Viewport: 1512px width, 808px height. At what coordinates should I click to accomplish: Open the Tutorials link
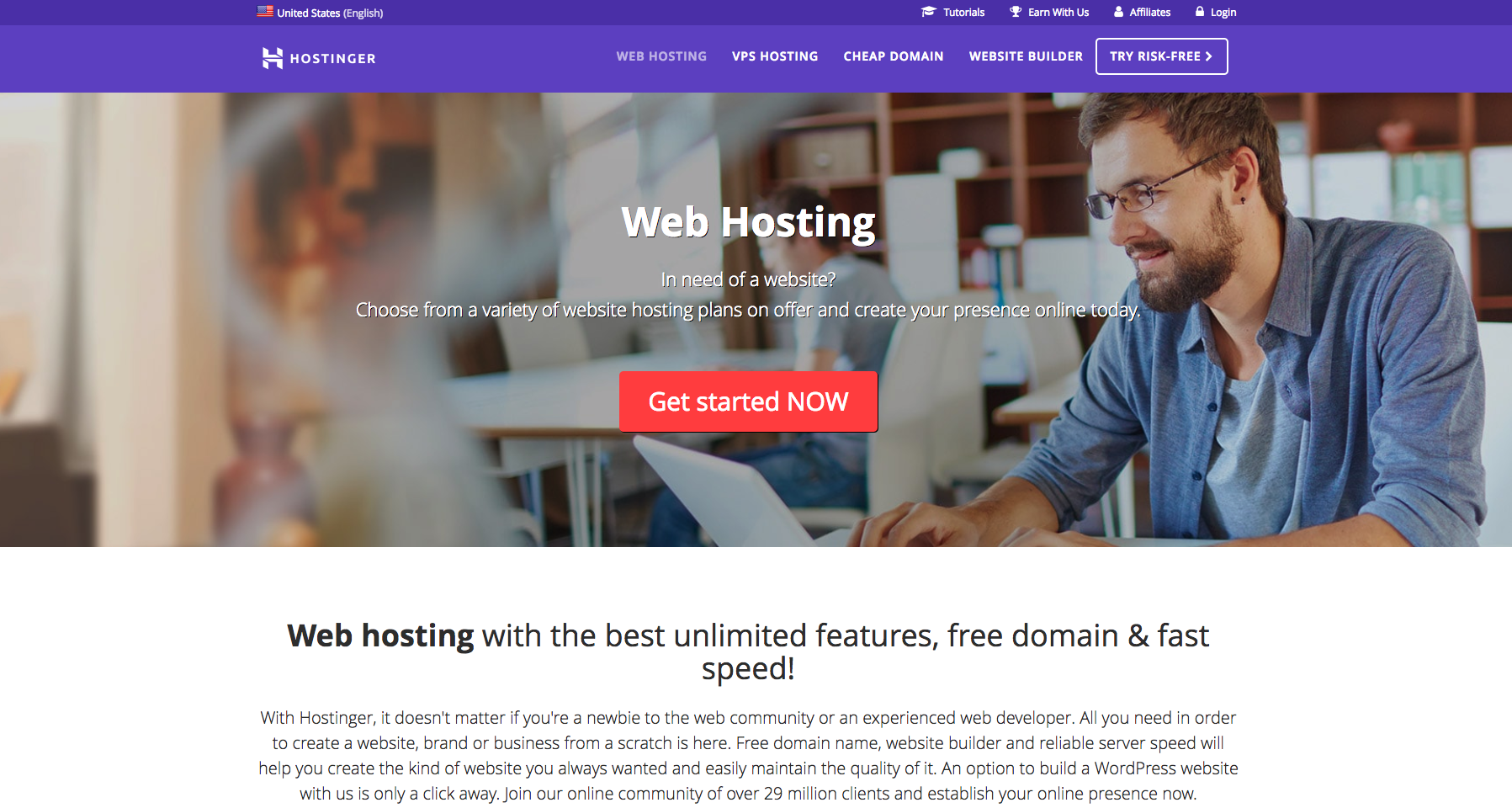click(x=964, y=13)
